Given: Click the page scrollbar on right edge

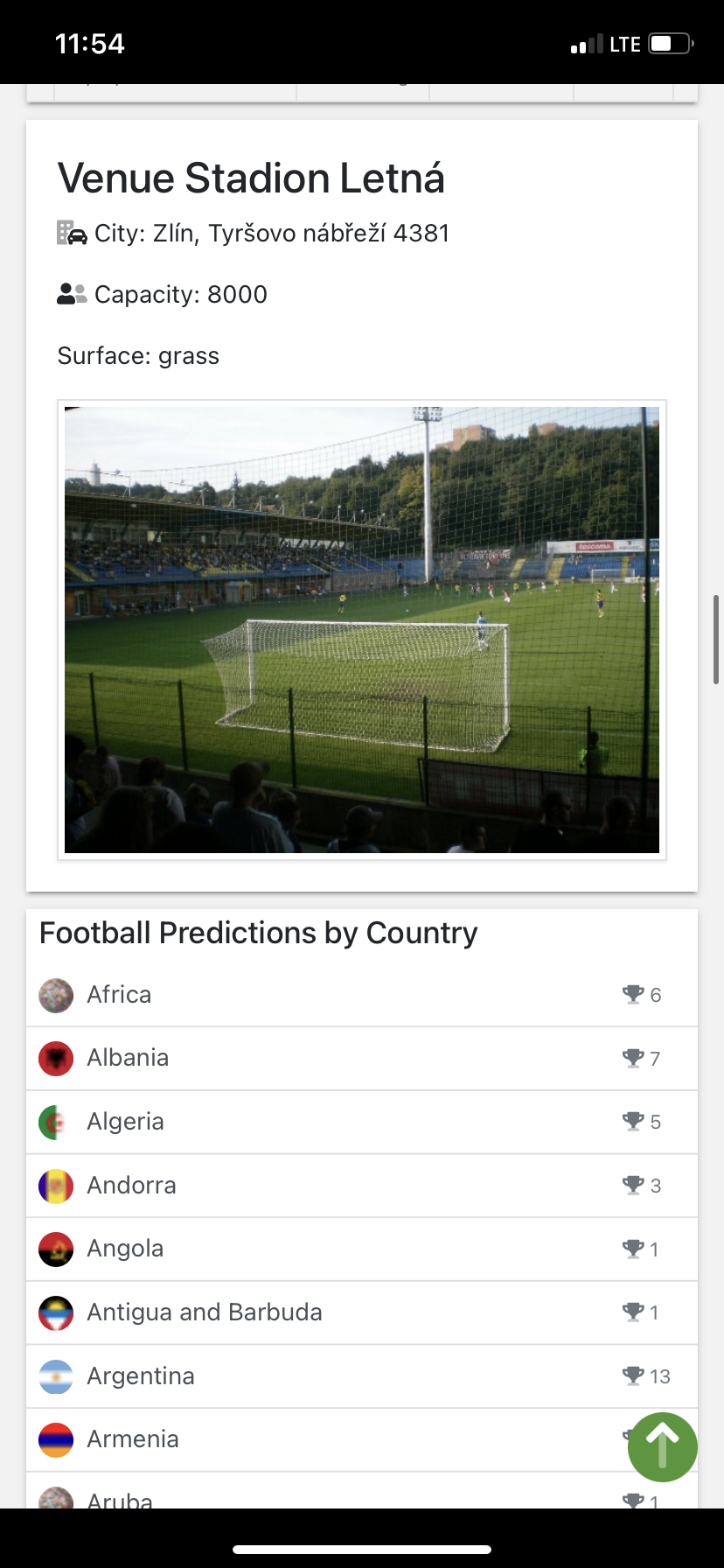Looking at the screenshot, I should point(716,639).
